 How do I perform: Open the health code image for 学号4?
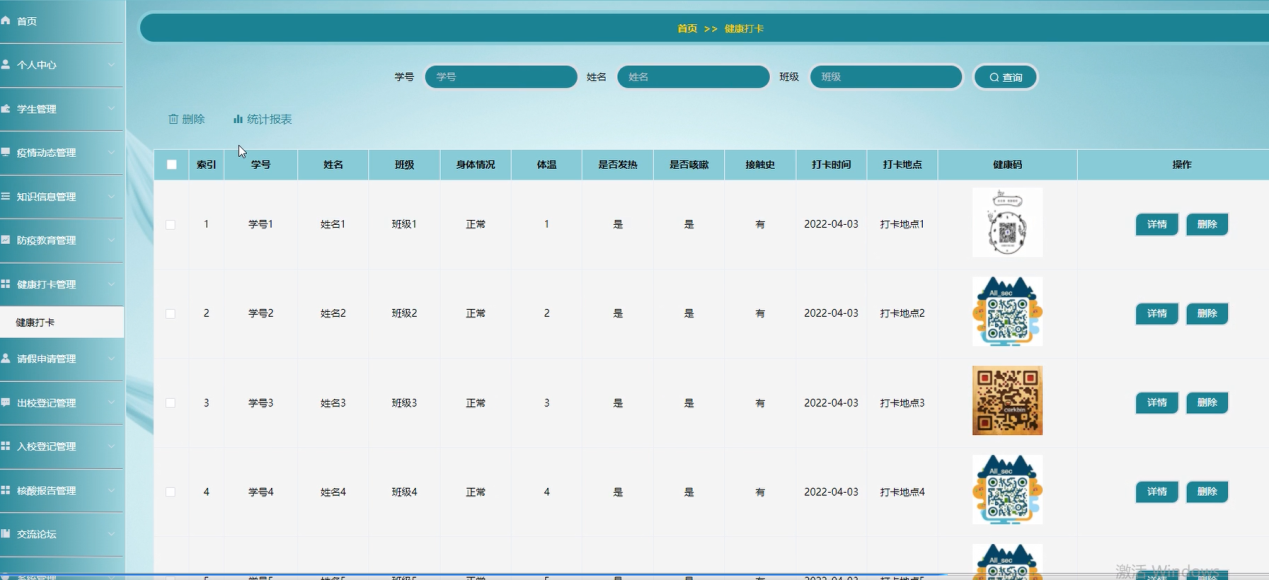tap(1007, 489)
